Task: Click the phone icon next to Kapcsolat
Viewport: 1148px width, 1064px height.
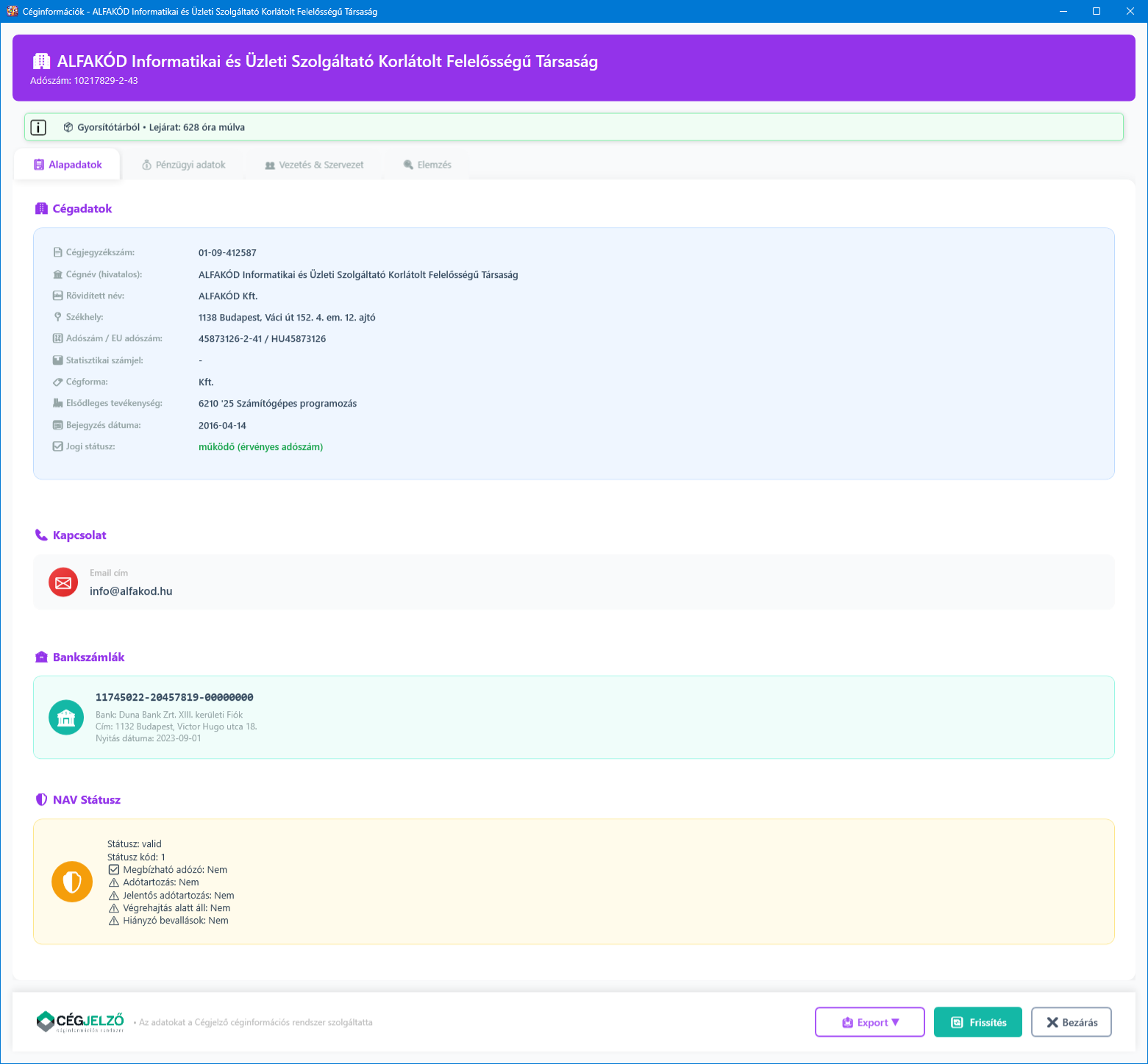Action: click(x=41, y=535)
